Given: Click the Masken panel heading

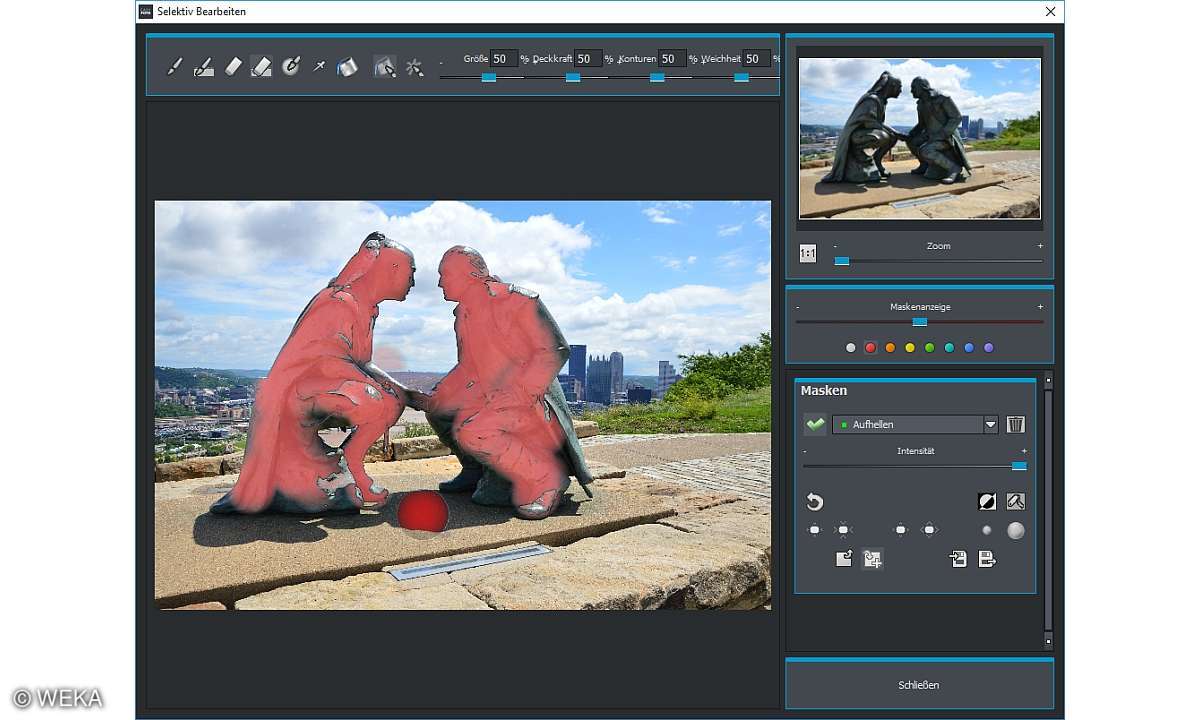Looking at the screenshot, I should 824,391.
